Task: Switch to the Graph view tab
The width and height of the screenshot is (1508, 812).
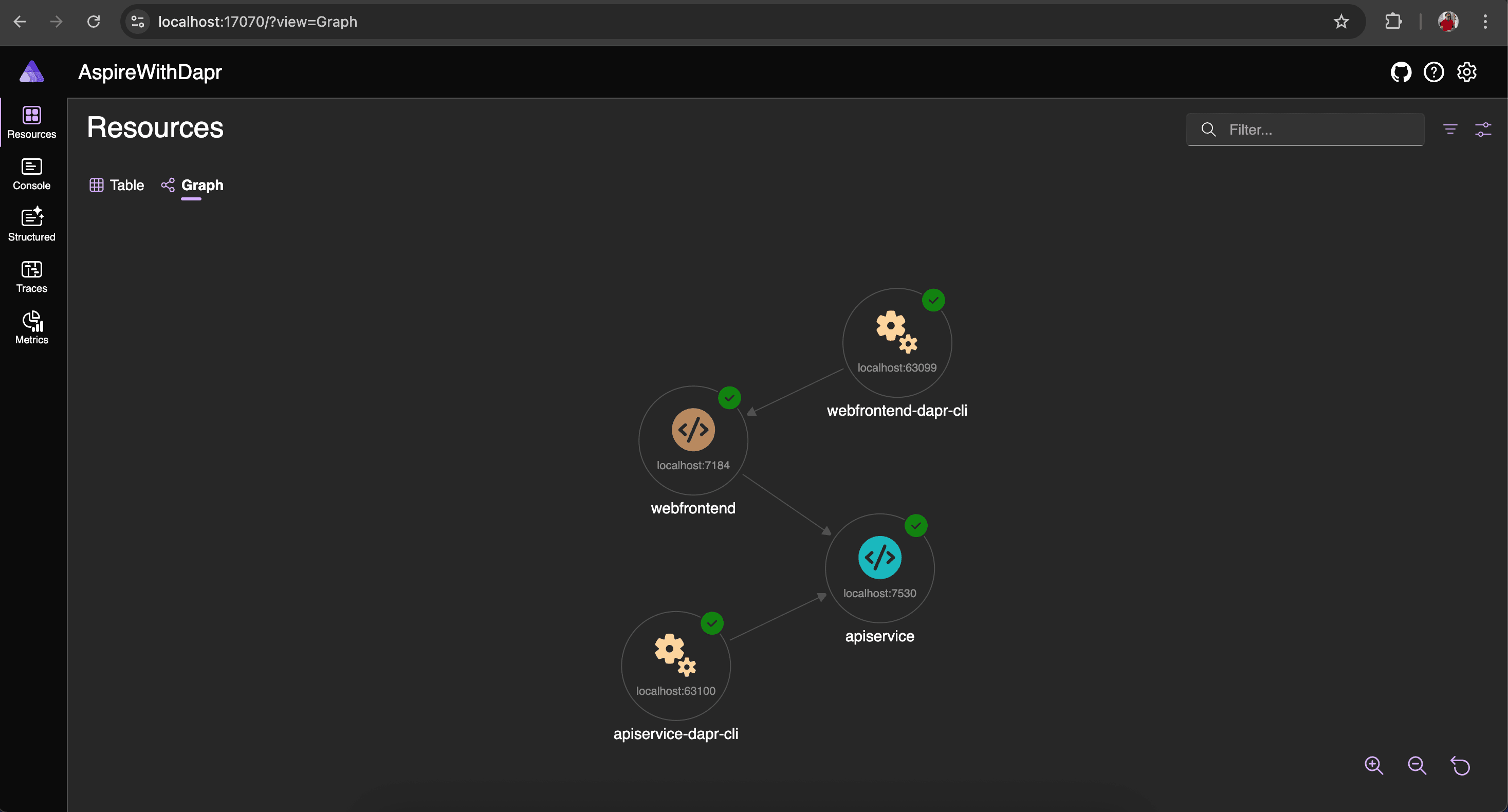Action: [x=192, y=185]
